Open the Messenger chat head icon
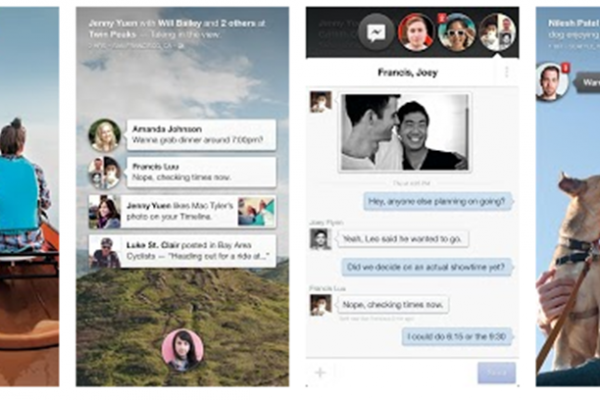600x400 pixels. point(376,33)
